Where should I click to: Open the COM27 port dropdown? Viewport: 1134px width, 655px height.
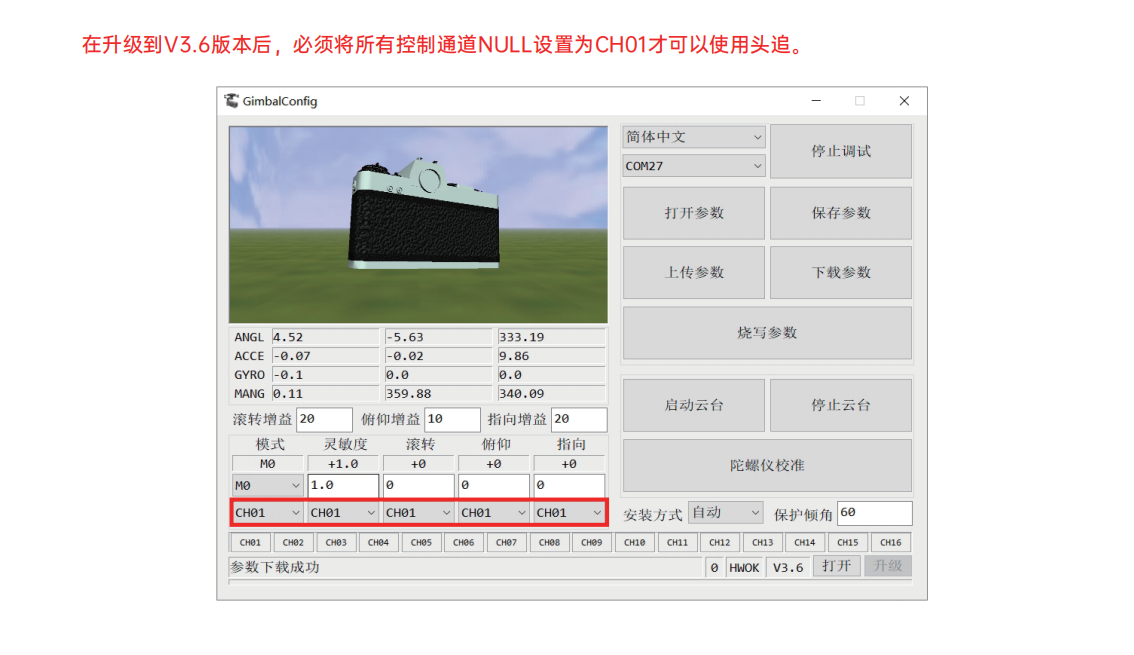tap(694, 166)
